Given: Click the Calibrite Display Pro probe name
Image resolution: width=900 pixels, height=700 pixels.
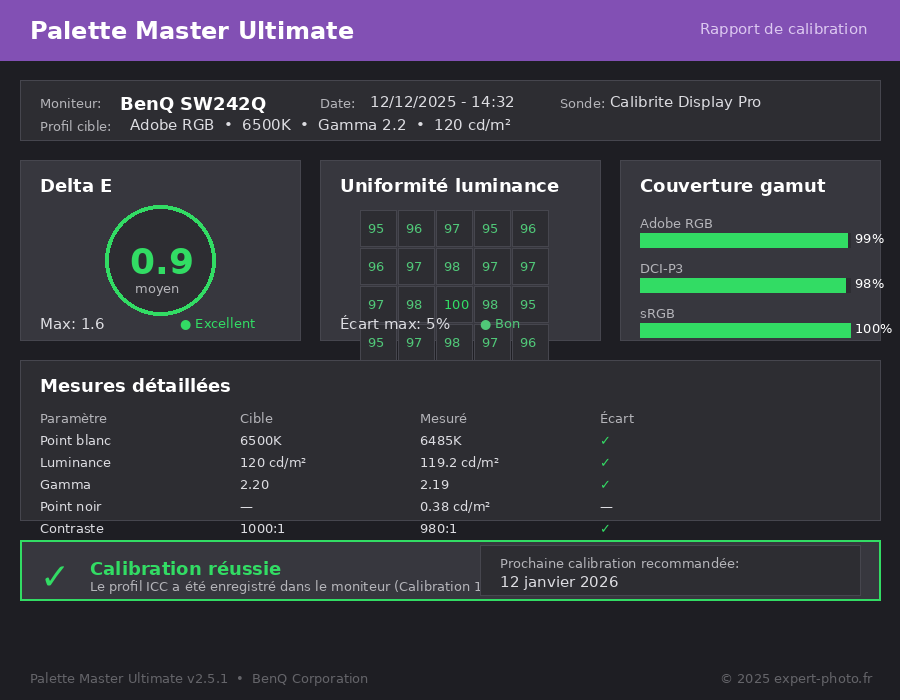Looking at the screenshot, I should (x=685, y=102).
